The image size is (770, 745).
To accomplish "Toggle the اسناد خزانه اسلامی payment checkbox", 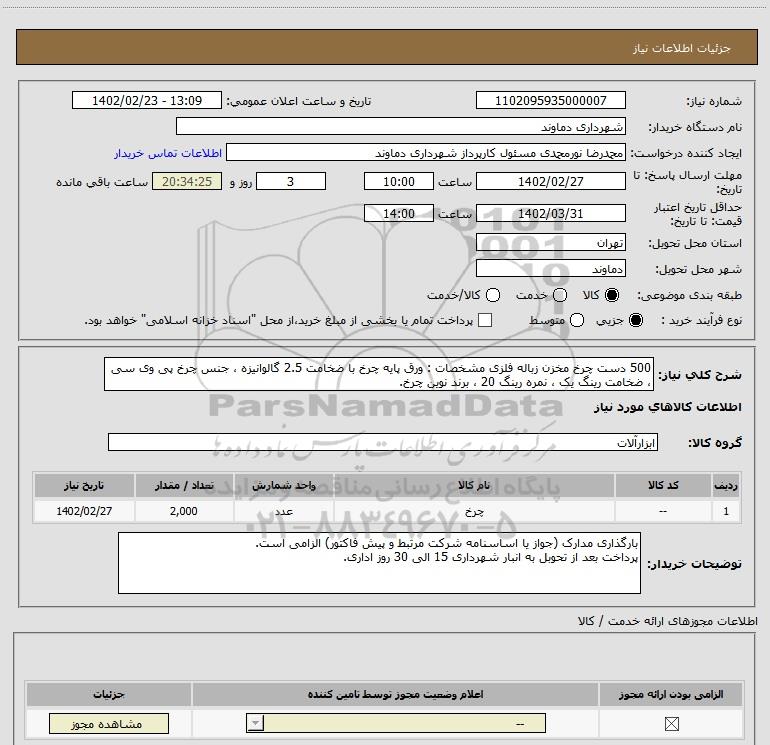I will pos(485,320).
